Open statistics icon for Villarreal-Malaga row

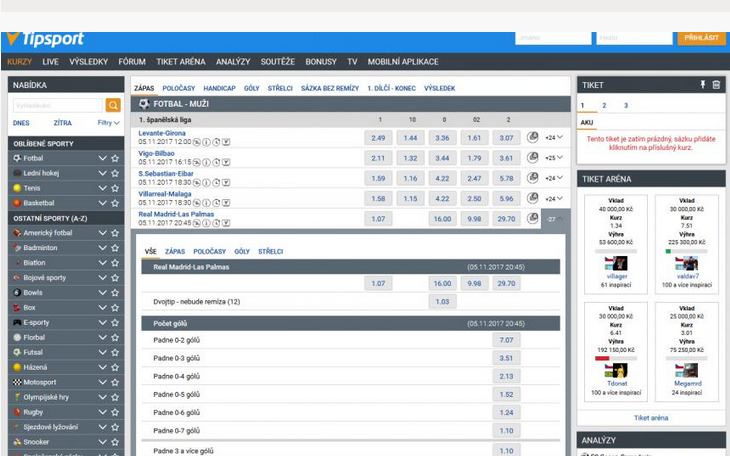coord(533,198)
